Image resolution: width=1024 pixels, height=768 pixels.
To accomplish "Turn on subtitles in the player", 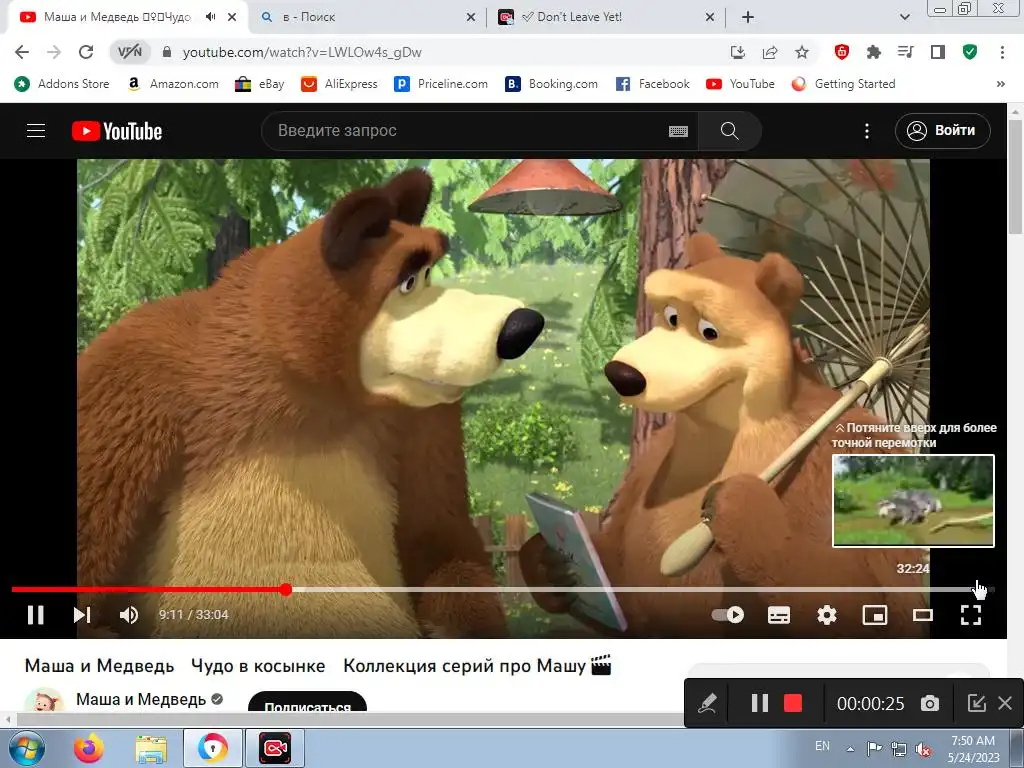I will 778,615.
